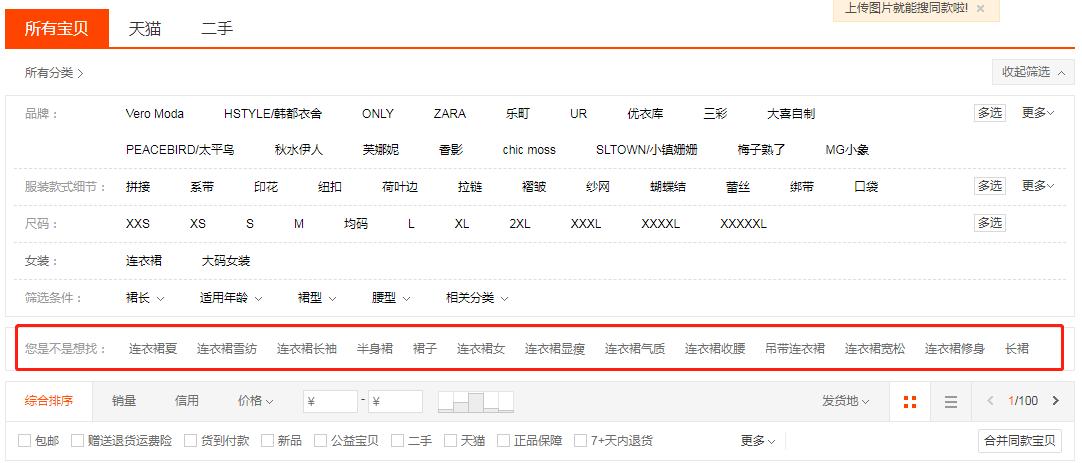Expand 更多 in the brand row
1082x463 pixels.
[x=1039, y=113]
